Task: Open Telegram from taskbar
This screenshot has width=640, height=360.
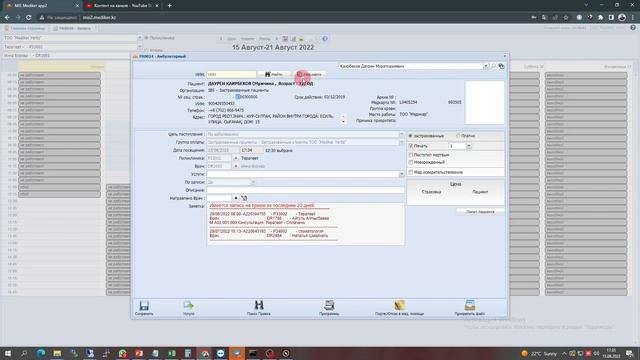Action: tap(237, 353)
